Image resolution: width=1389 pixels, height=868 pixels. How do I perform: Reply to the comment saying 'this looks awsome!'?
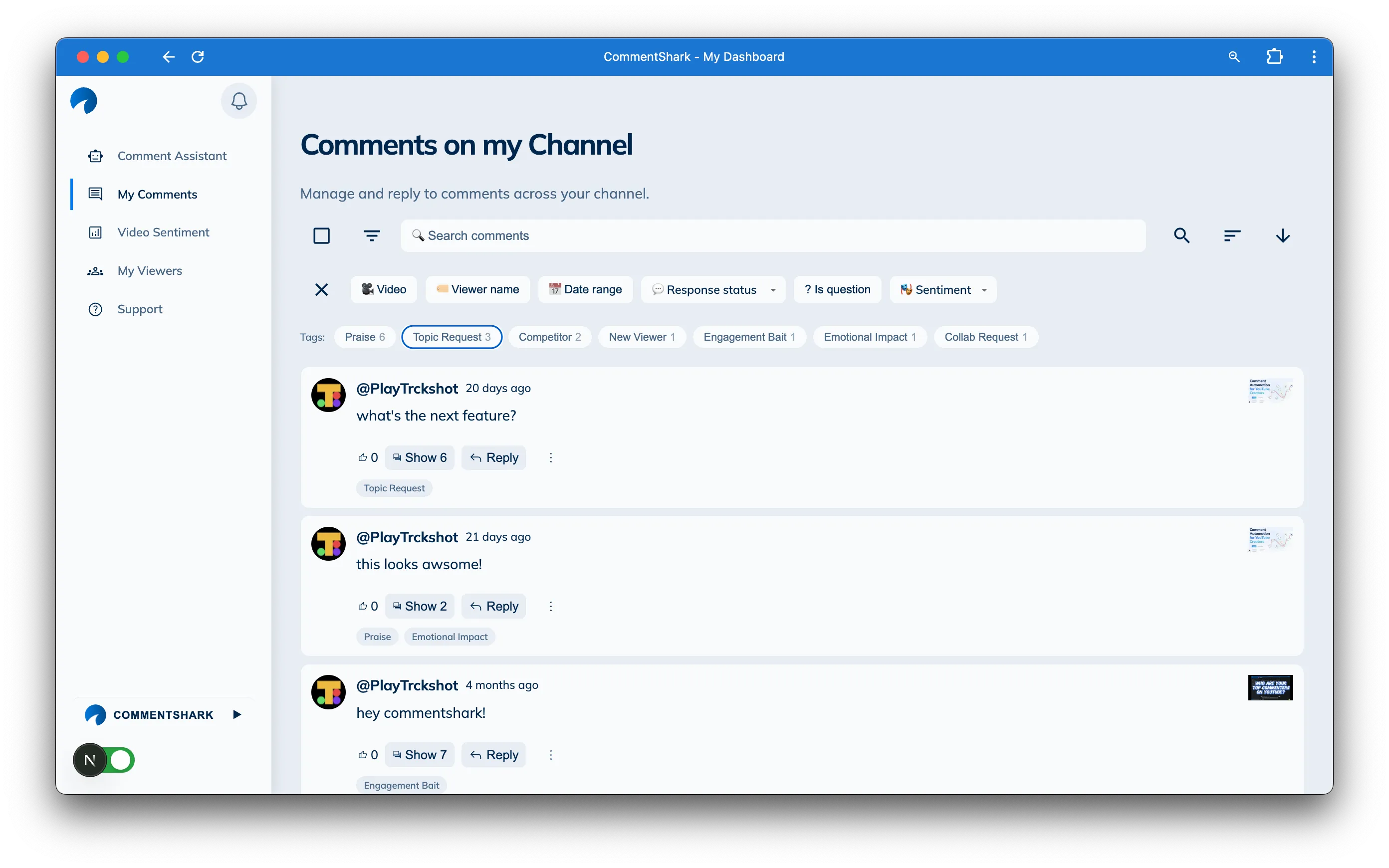coord(494,606)
